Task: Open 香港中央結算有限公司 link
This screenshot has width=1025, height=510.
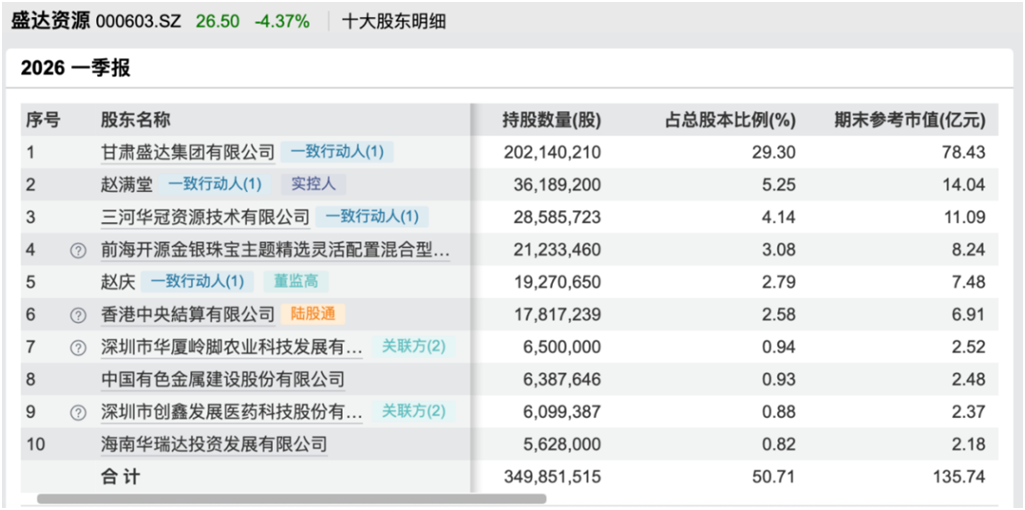Action: 188,314
